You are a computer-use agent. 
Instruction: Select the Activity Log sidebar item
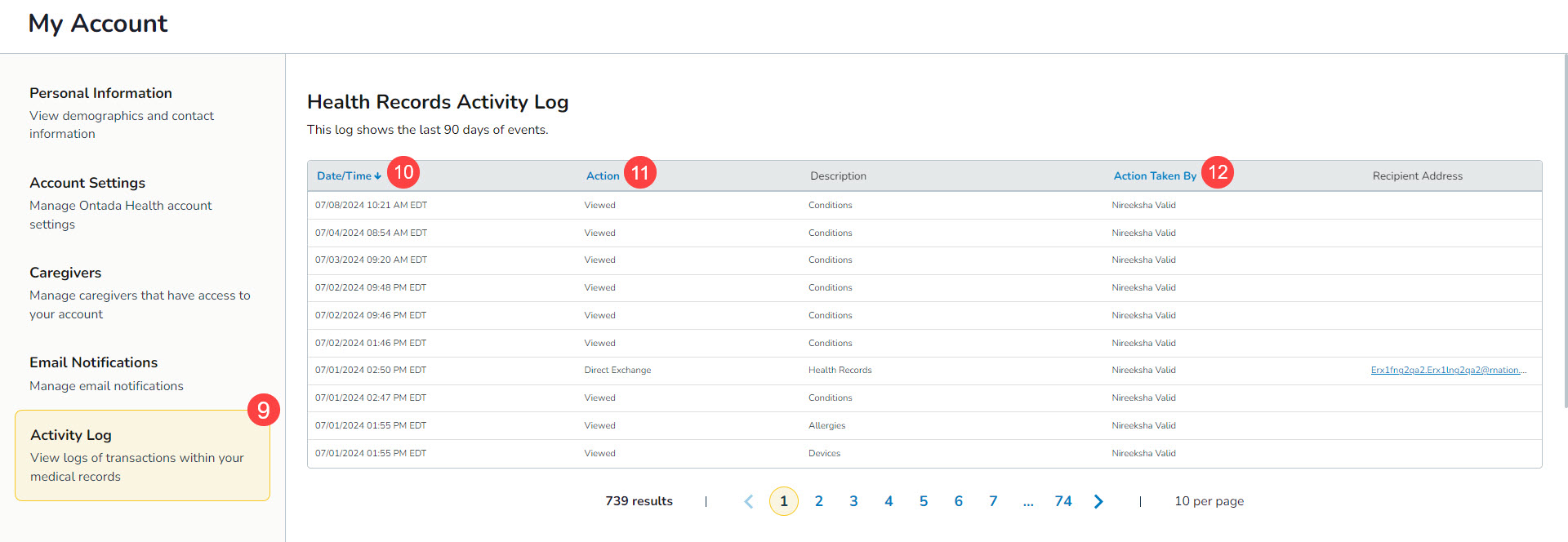142,455
